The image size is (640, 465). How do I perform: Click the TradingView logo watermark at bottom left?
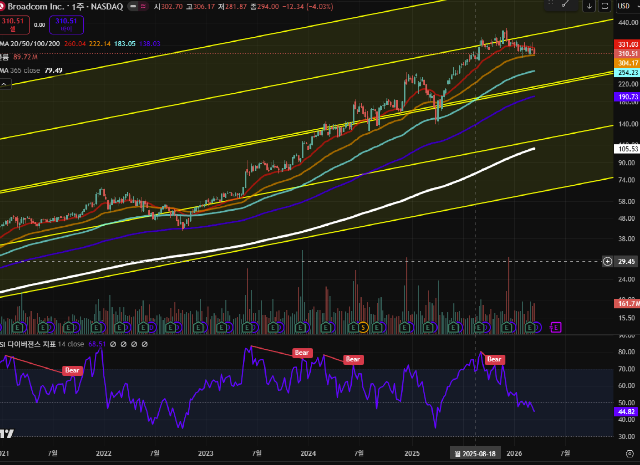pyautogui.click(x=7, y=434)
